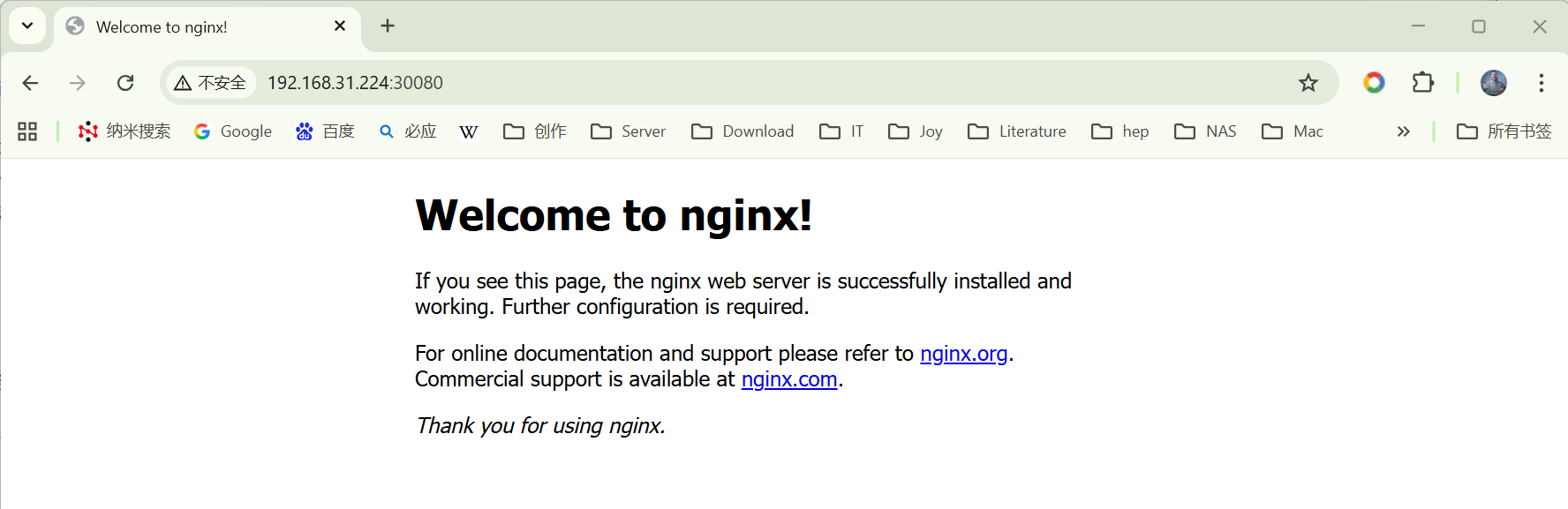The height and width of the screenshot is (509, 1568).
Task: Open the Wikipedia W bookmark
Action: click(469, 131)
